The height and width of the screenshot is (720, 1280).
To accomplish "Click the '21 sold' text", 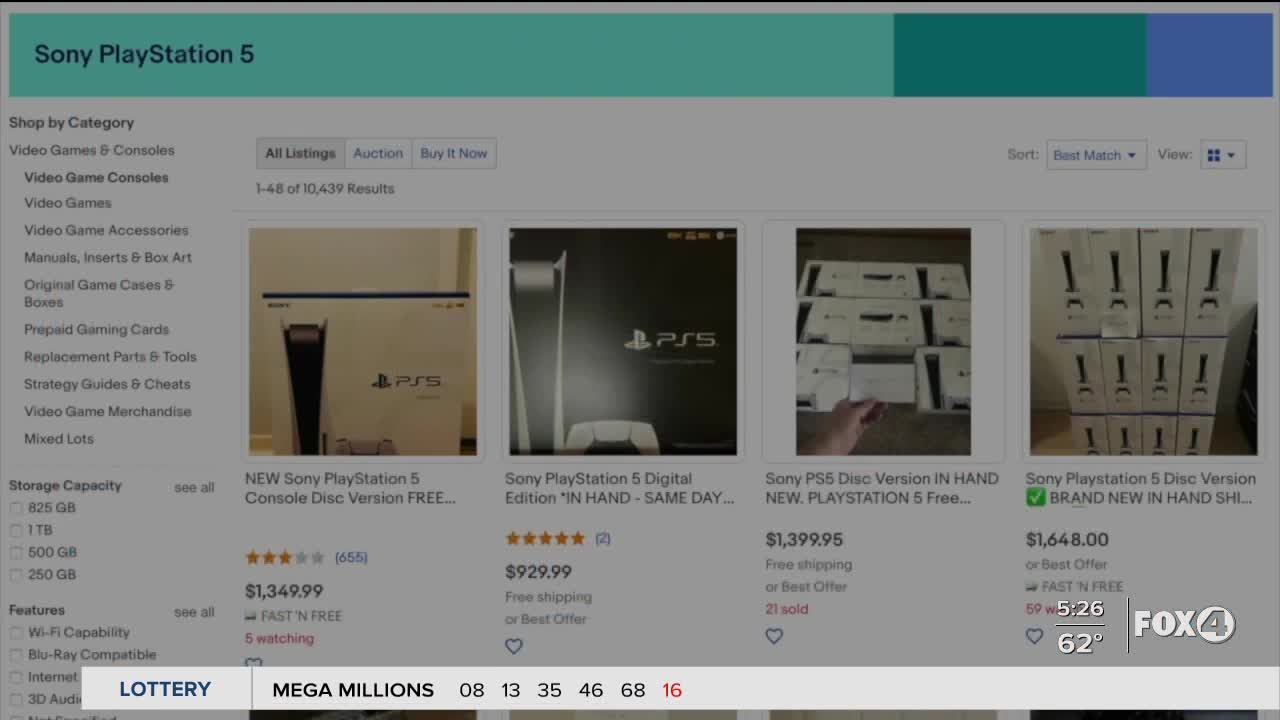I will pos(786,609).
